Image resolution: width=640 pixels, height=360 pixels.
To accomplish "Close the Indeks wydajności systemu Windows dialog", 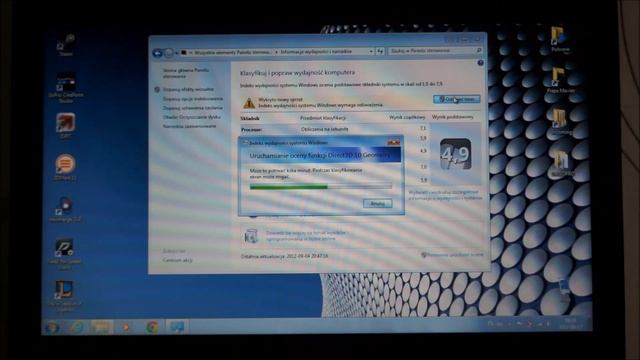I will tap(393, 142).
